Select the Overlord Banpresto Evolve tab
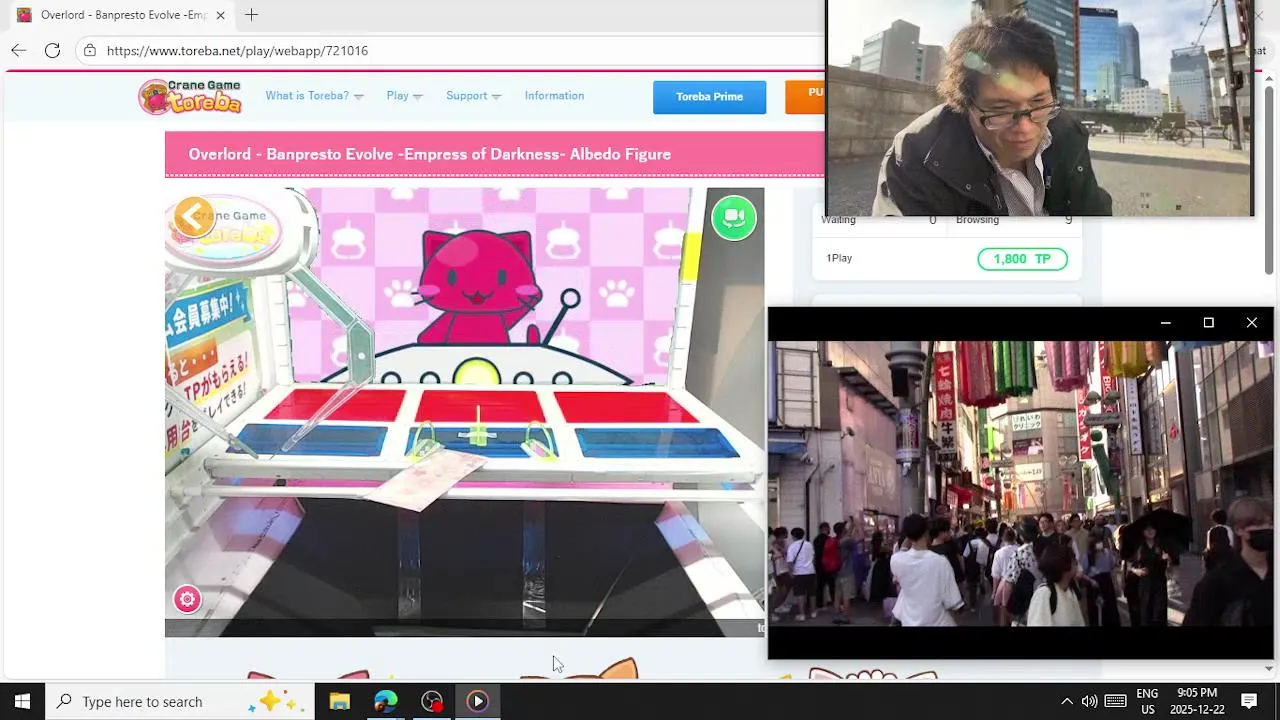1280x720 pixels. [120, 15]
